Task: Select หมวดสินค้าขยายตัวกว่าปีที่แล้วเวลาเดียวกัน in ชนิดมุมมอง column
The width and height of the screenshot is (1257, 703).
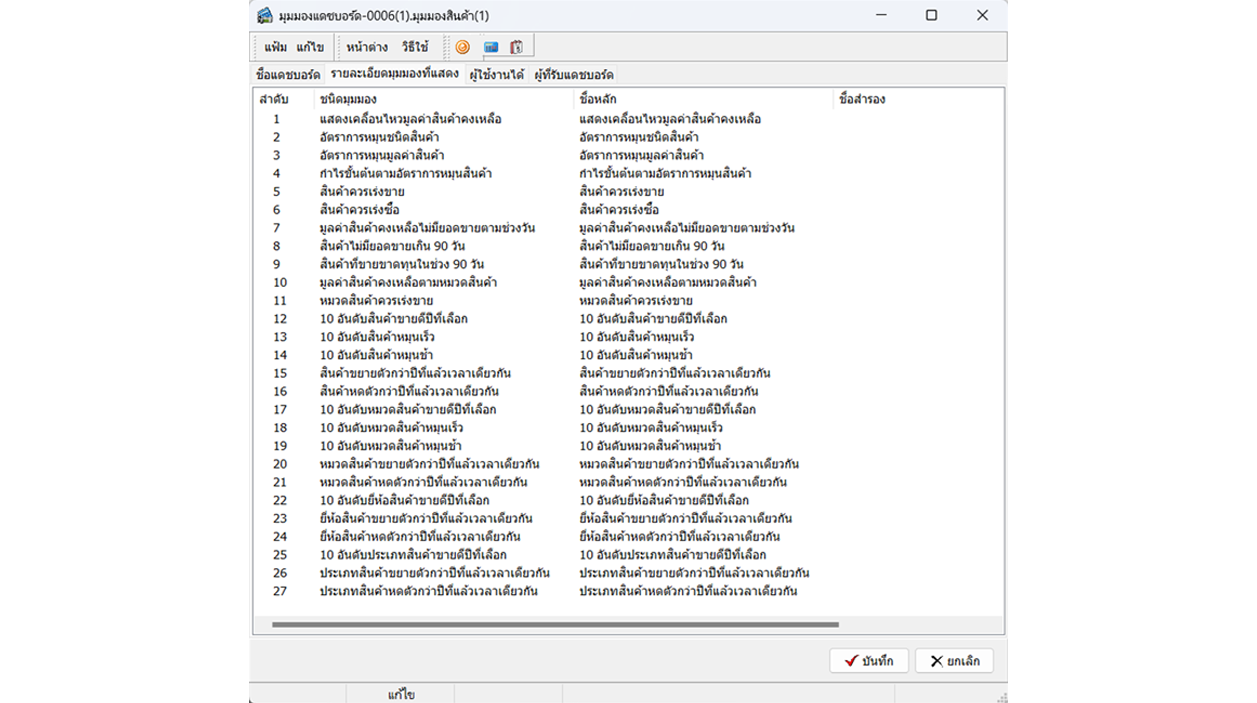Action: click(430, 464)
